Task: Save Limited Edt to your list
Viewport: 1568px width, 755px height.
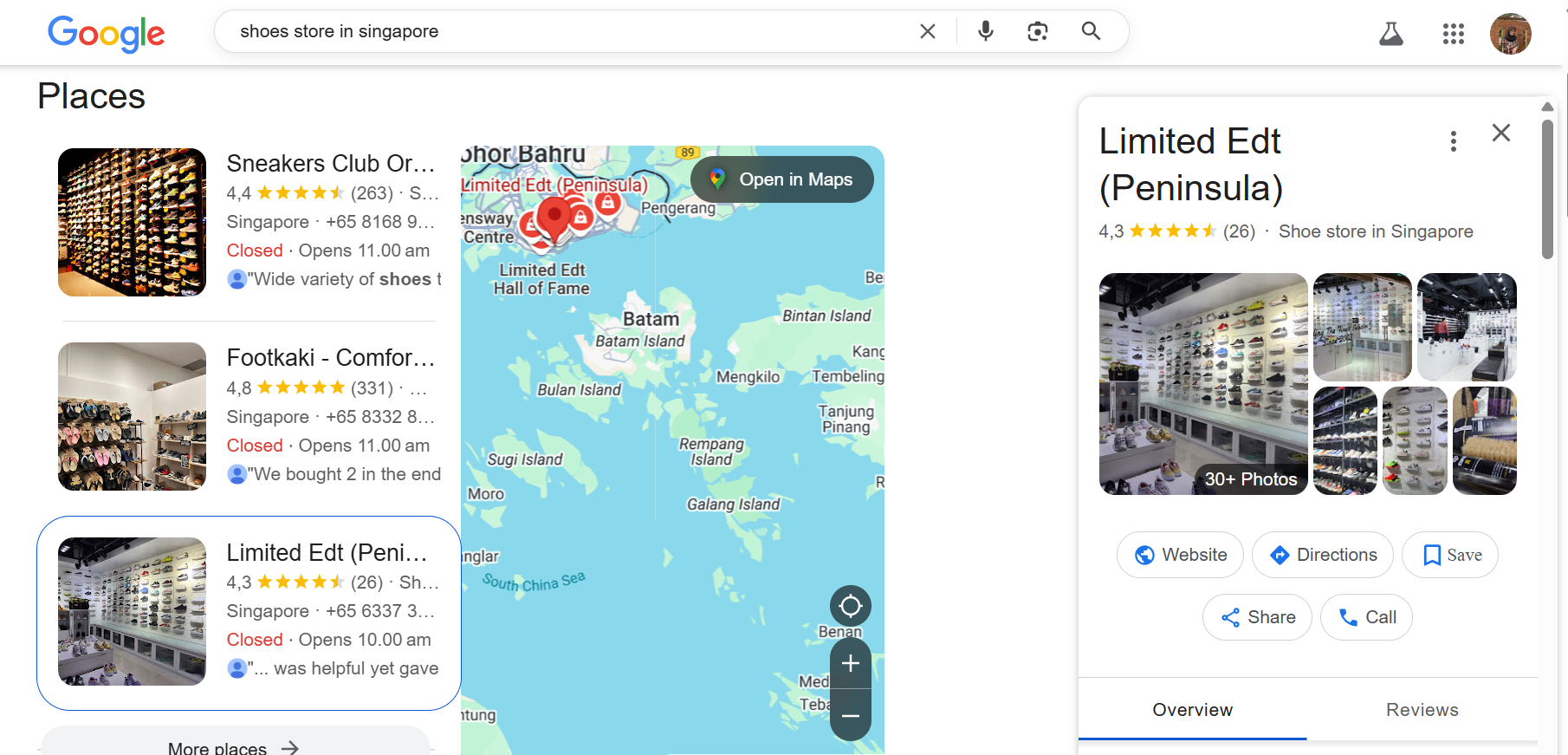Action: point(1449,555)
